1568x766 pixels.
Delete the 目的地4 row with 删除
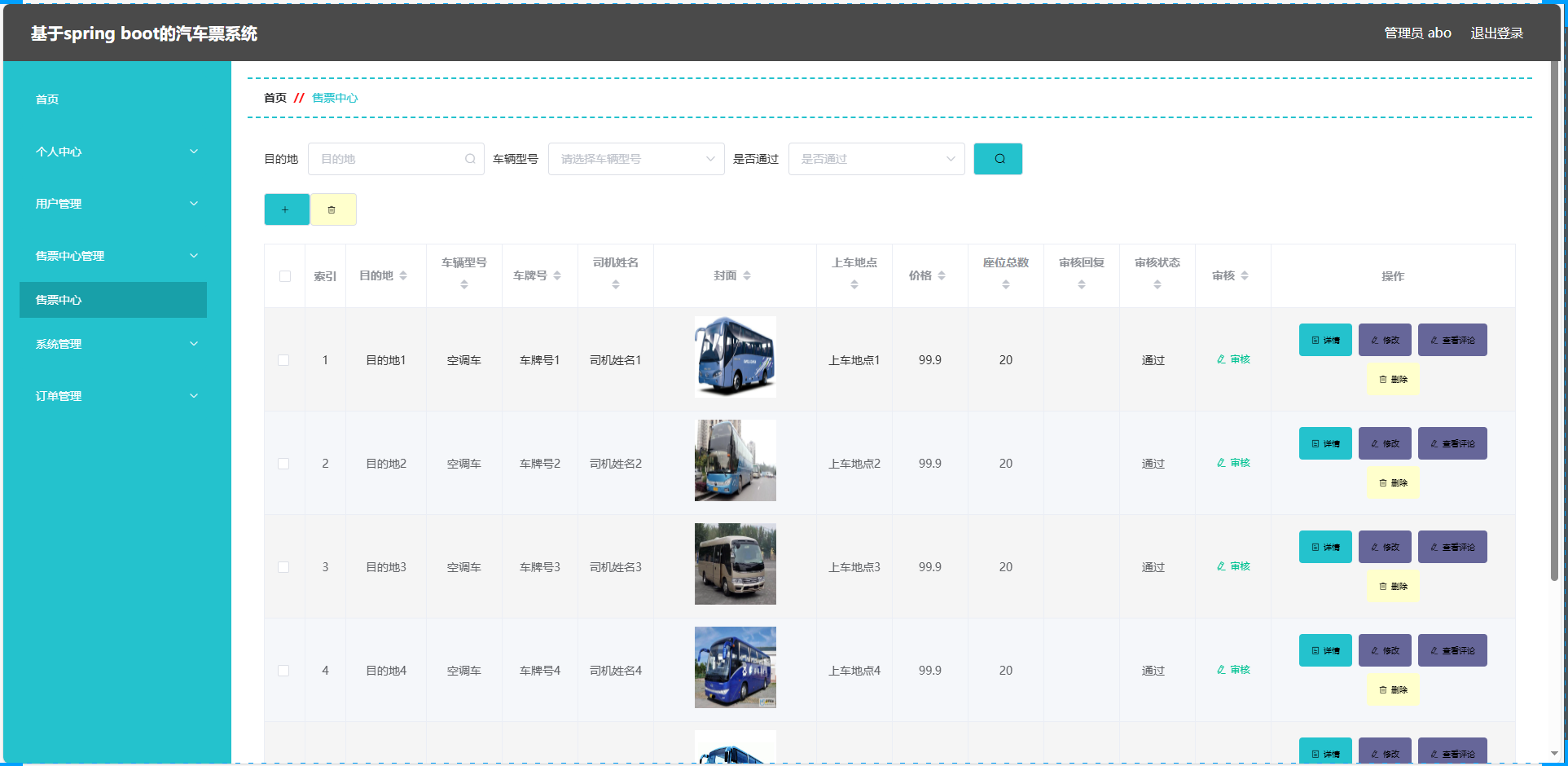point(1393,690)
